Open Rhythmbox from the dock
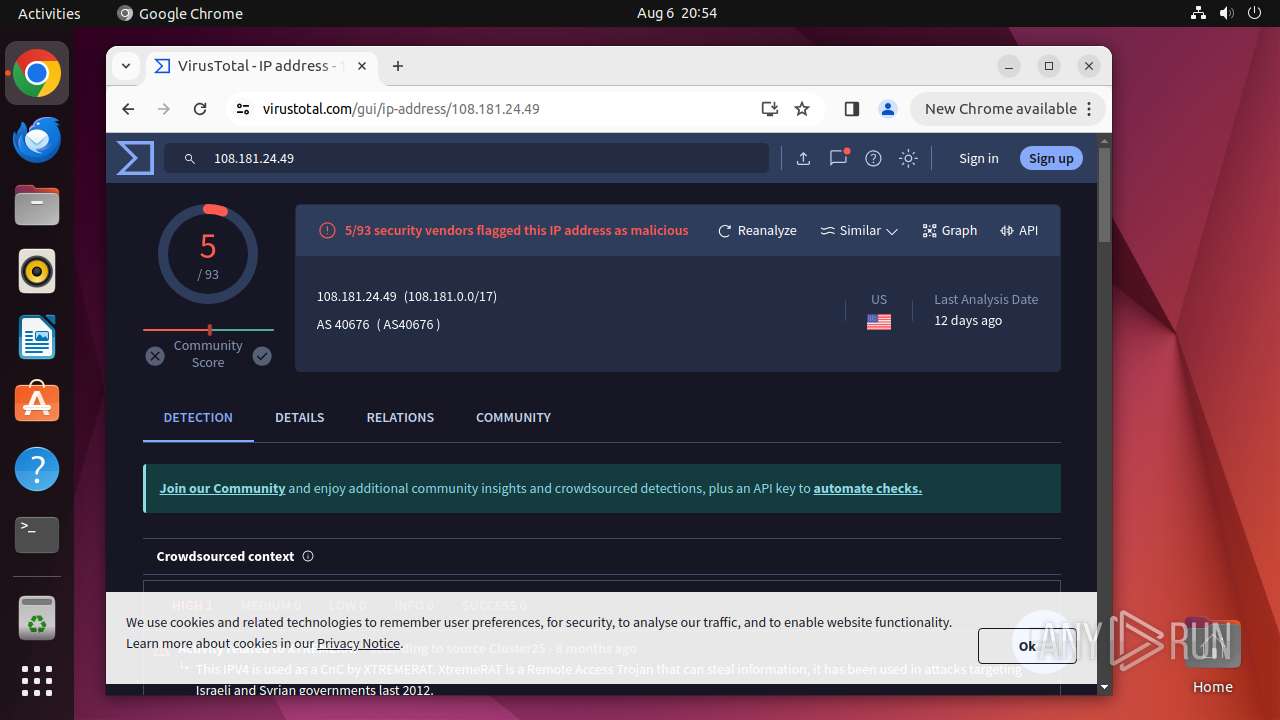The width and height of the screenshot is (1280, 720). point(37,272)
